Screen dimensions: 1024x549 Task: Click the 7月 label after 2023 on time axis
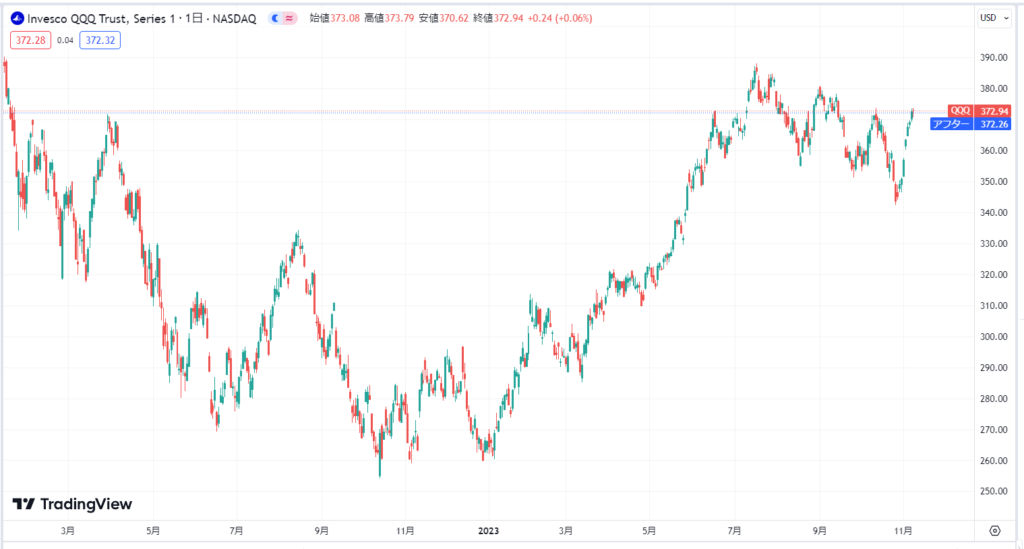pos(735,531)
